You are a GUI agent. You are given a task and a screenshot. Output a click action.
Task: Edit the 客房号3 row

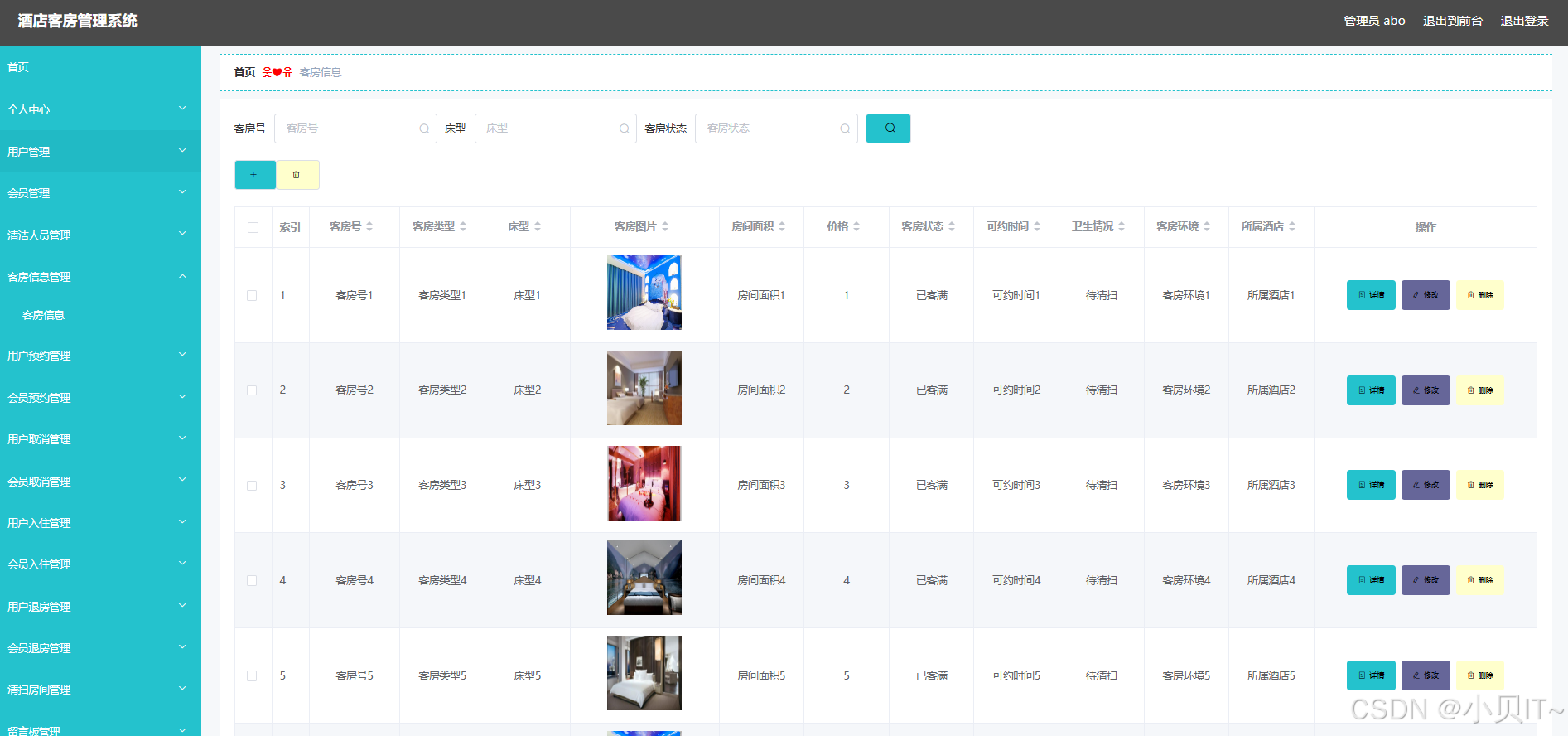pos(1426,485)
